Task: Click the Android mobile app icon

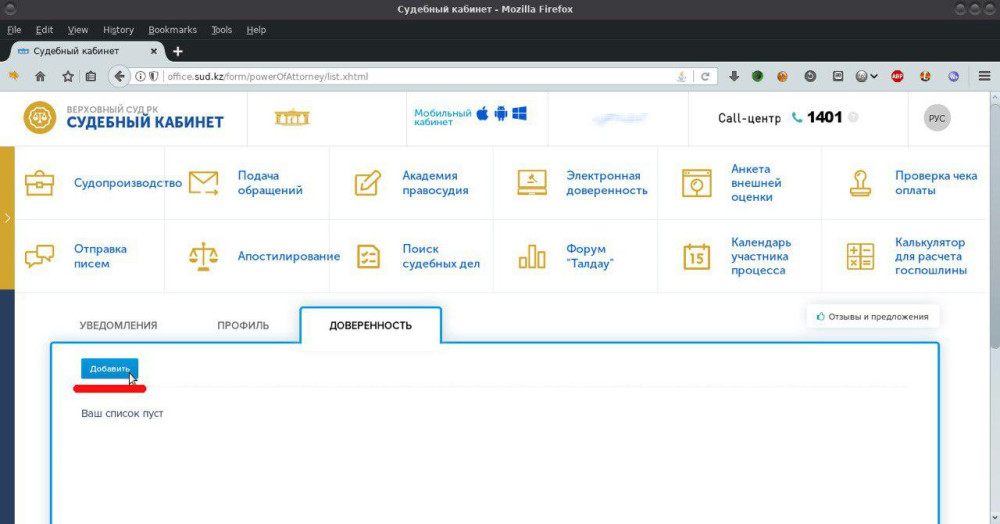Action: click(501, 115)
